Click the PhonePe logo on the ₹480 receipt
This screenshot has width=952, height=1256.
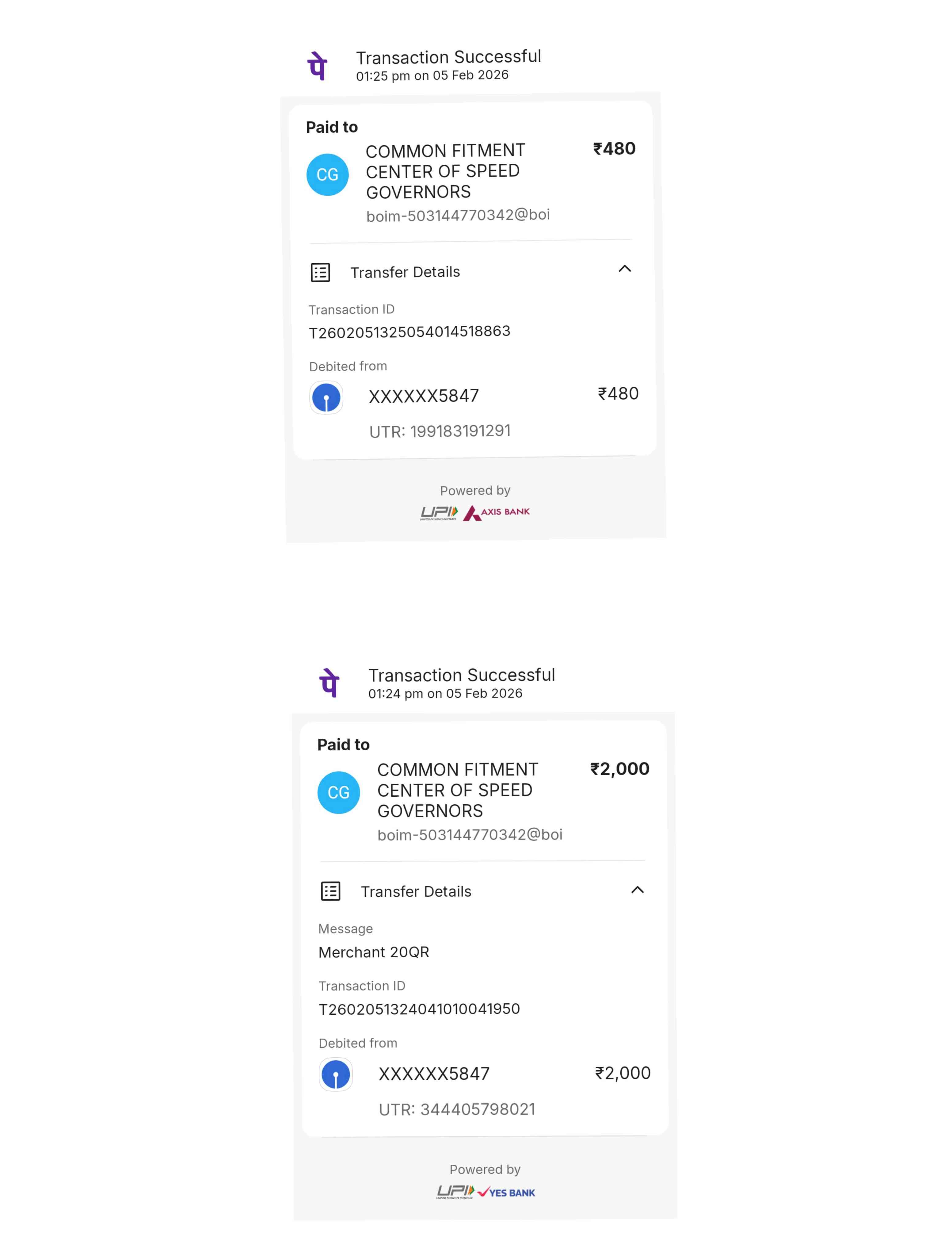(317, 66)
